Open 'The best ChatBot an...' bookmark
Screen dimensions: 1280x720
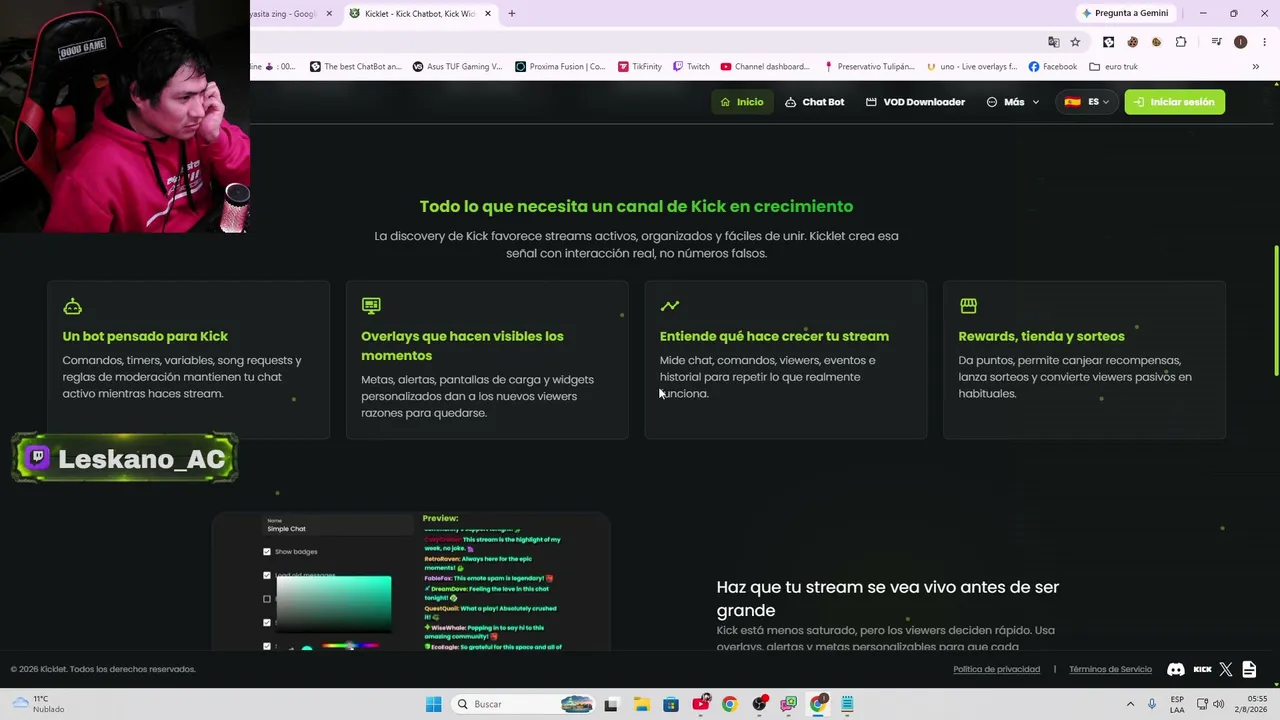(355, 67)
